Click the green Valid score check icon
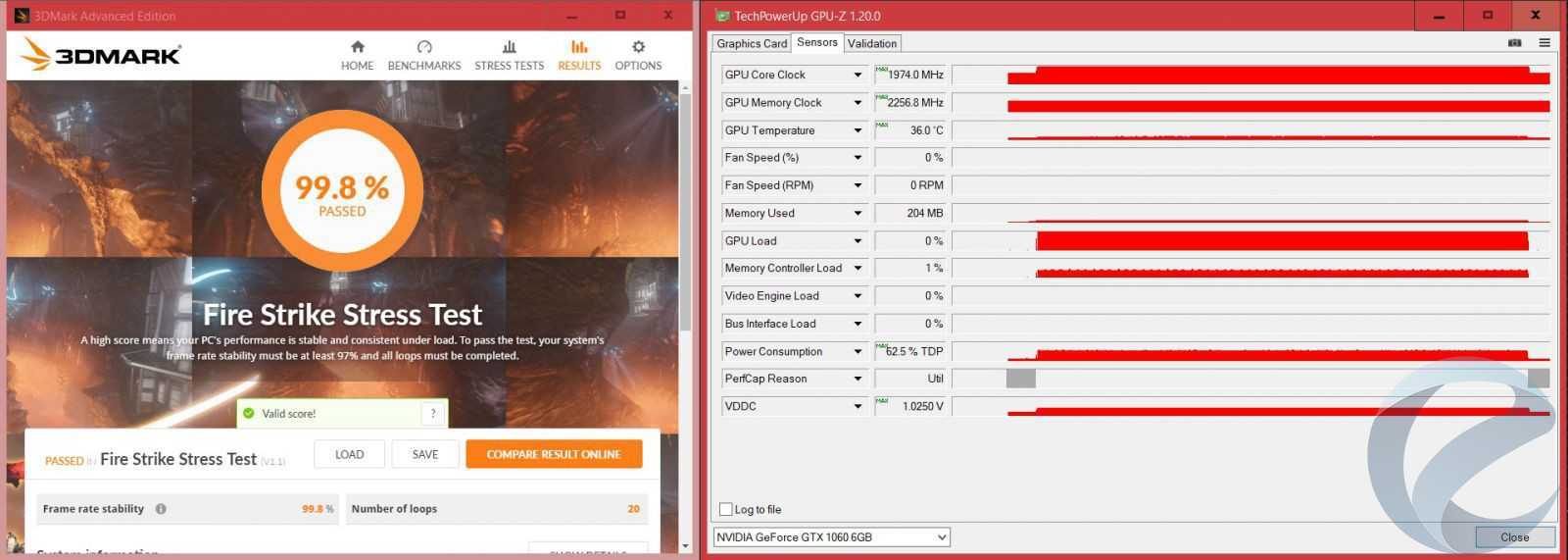1568x560 pixels. pyautogui.click(x=249, y=414)
